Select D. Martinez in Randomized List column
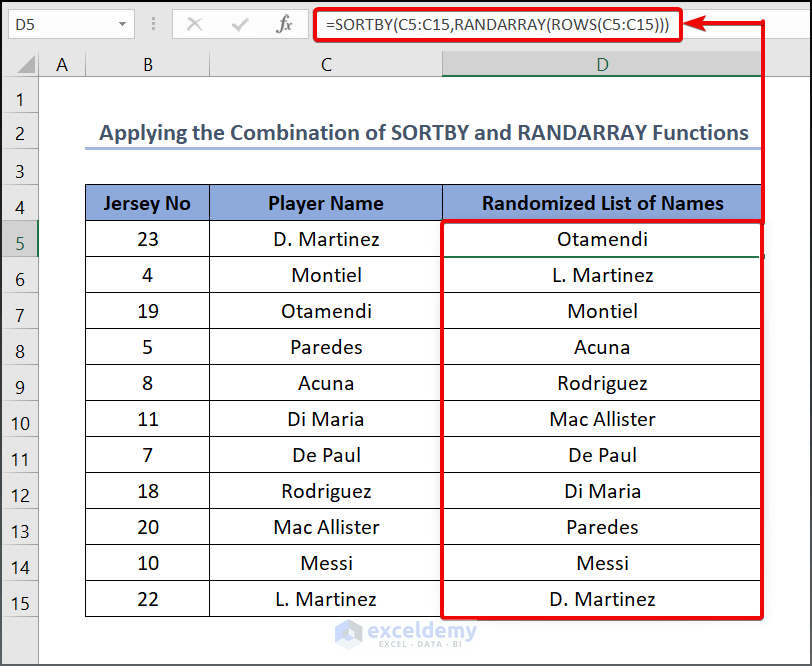 pyautogui.click(x=602, y=599)
